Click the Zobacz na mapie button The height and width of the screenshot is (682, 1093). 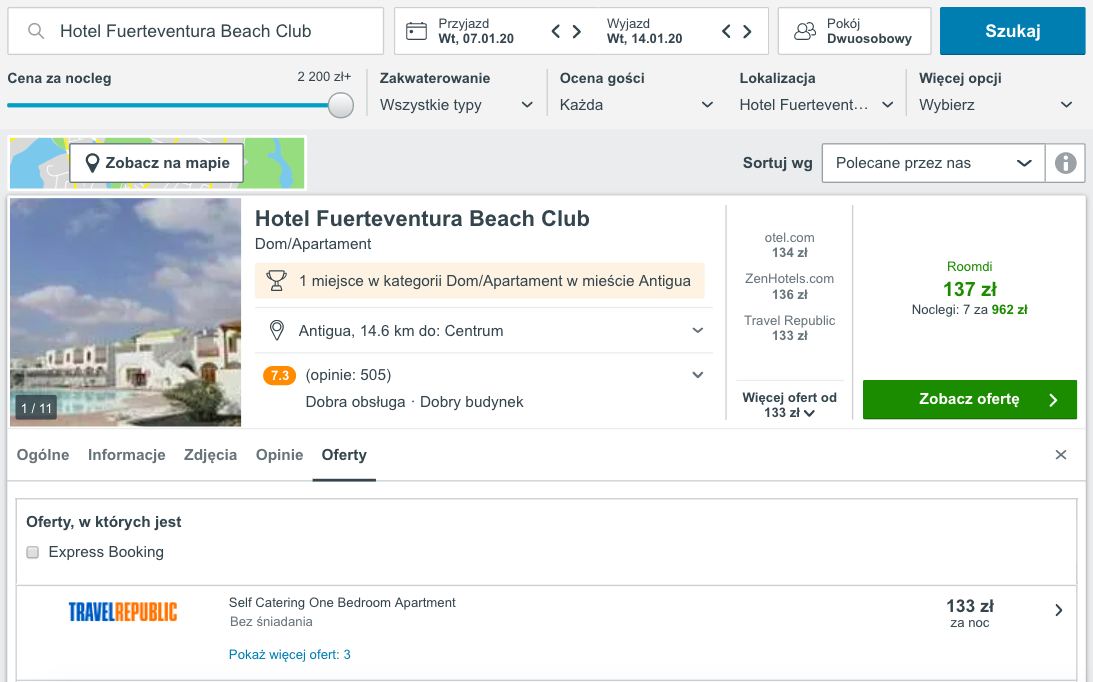pos(156,163)
